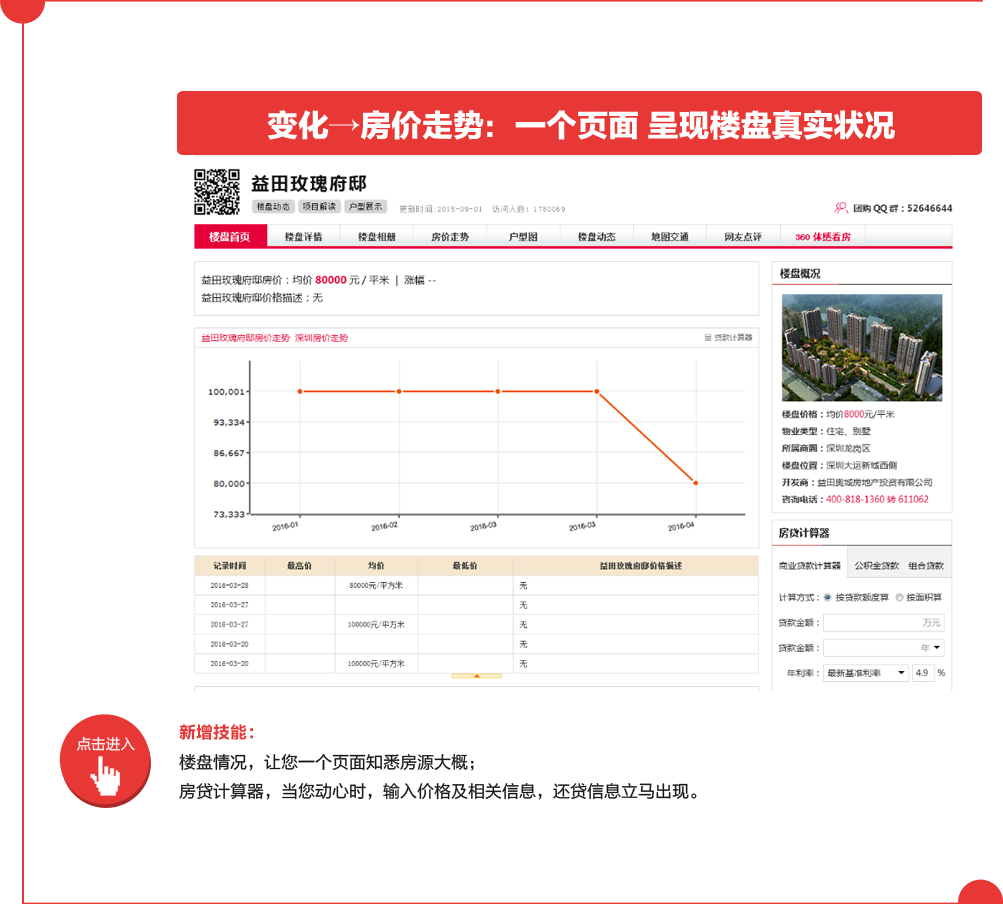Click the 房贷计算器 panel heading
1003x904 pixels.
(804, 533)
